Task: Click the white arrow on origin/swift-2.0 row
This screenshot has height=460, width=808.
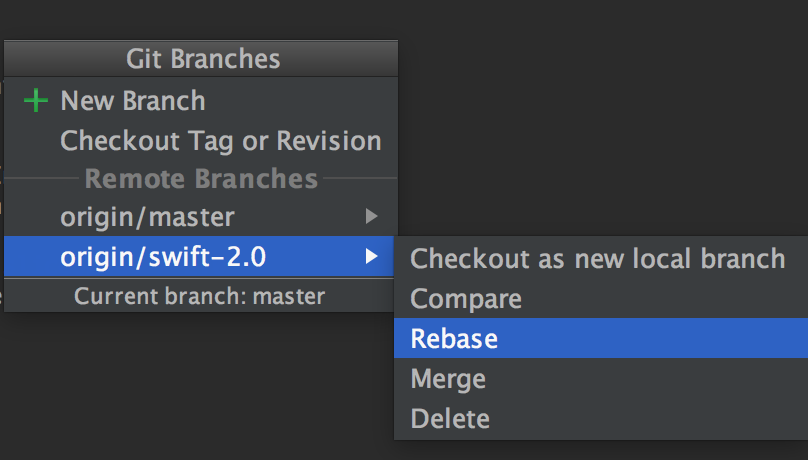Action: pyautogui.click(x=372, y=256)
